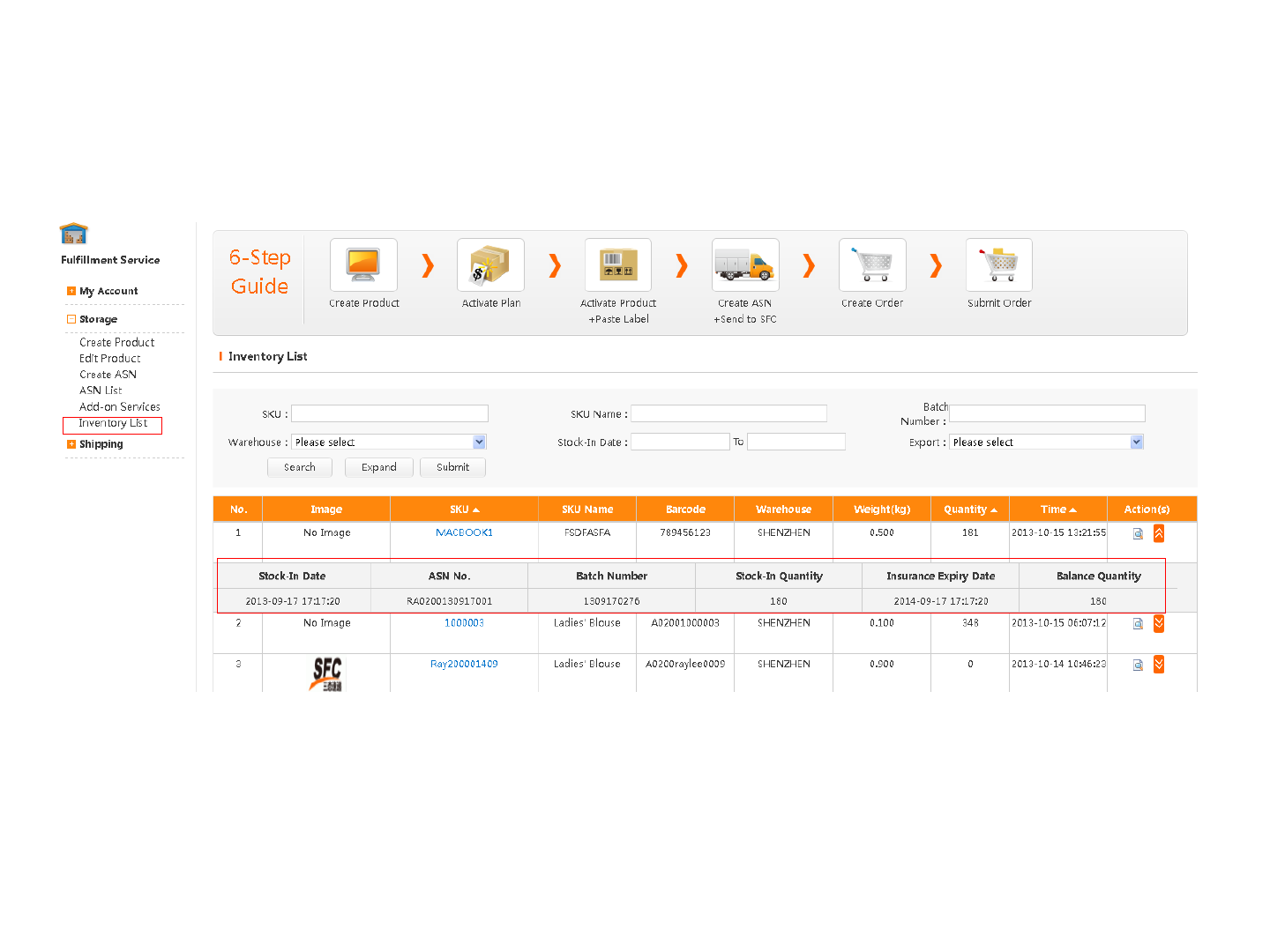This screenshot has width=1270, height=952.
Task: Select Inventory List in sidebar
Action: (x=113, y=423)
